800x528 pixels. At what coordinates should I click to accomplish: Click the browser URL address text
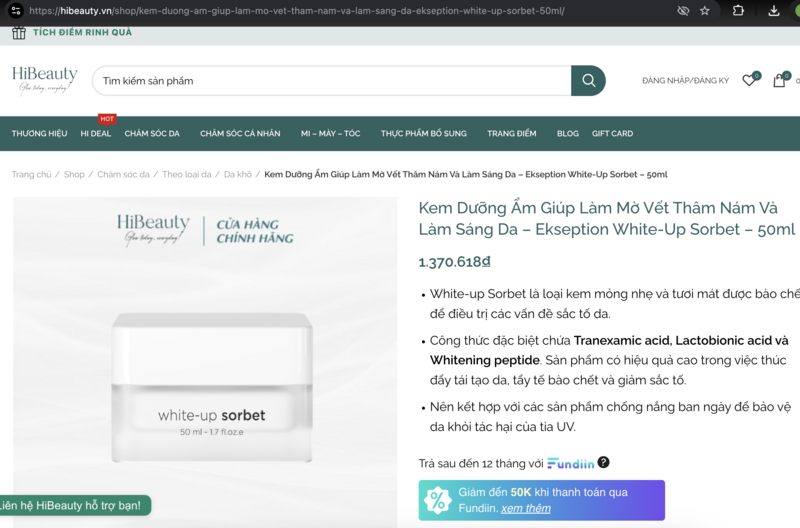(297, 11)
